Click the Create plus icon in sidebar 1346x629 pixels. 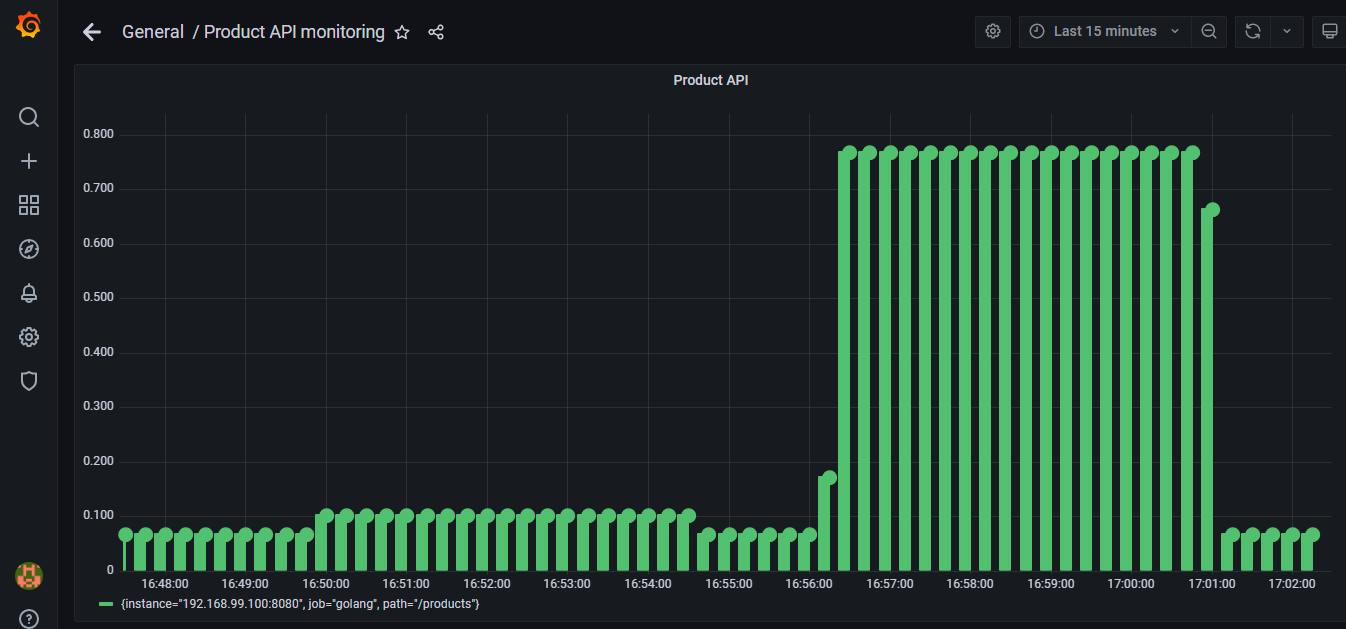[29, 161]
